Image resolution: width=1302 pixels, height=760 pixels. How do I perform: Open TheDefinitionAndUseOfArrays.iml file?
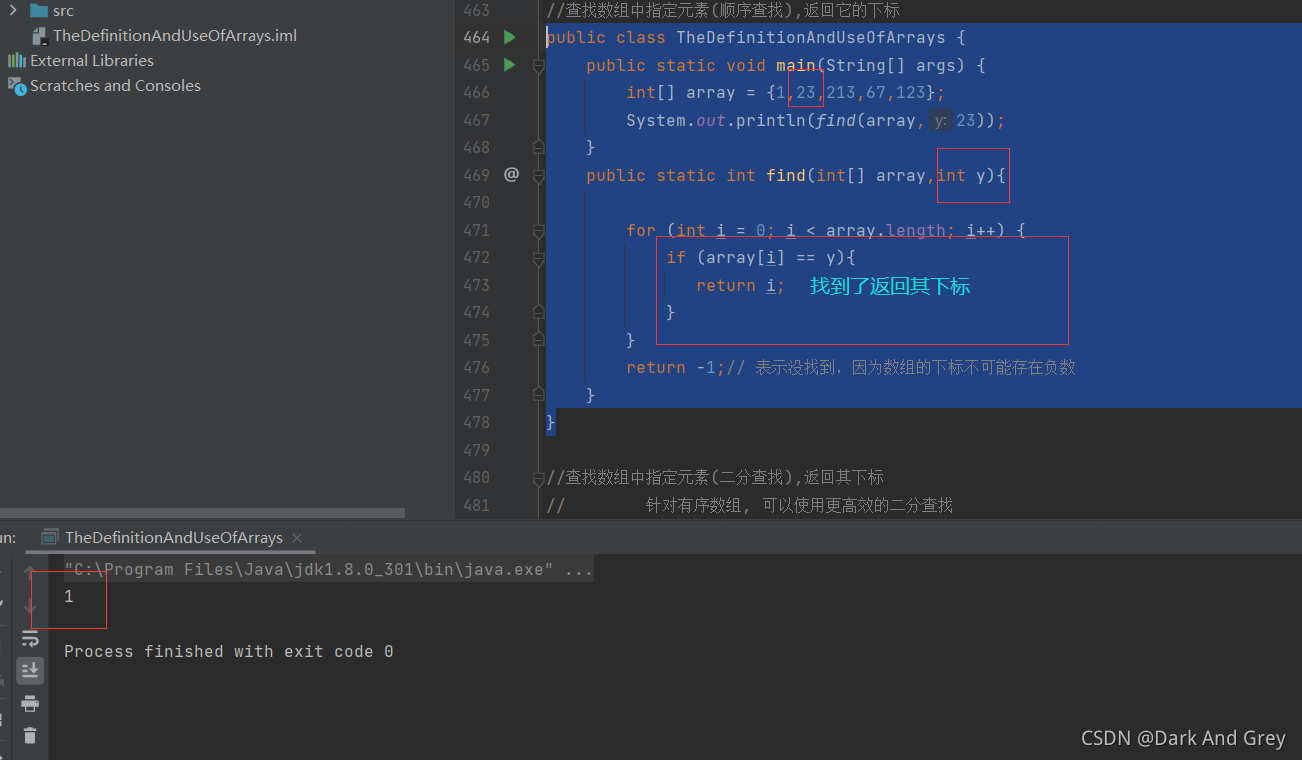pos(174,35)
